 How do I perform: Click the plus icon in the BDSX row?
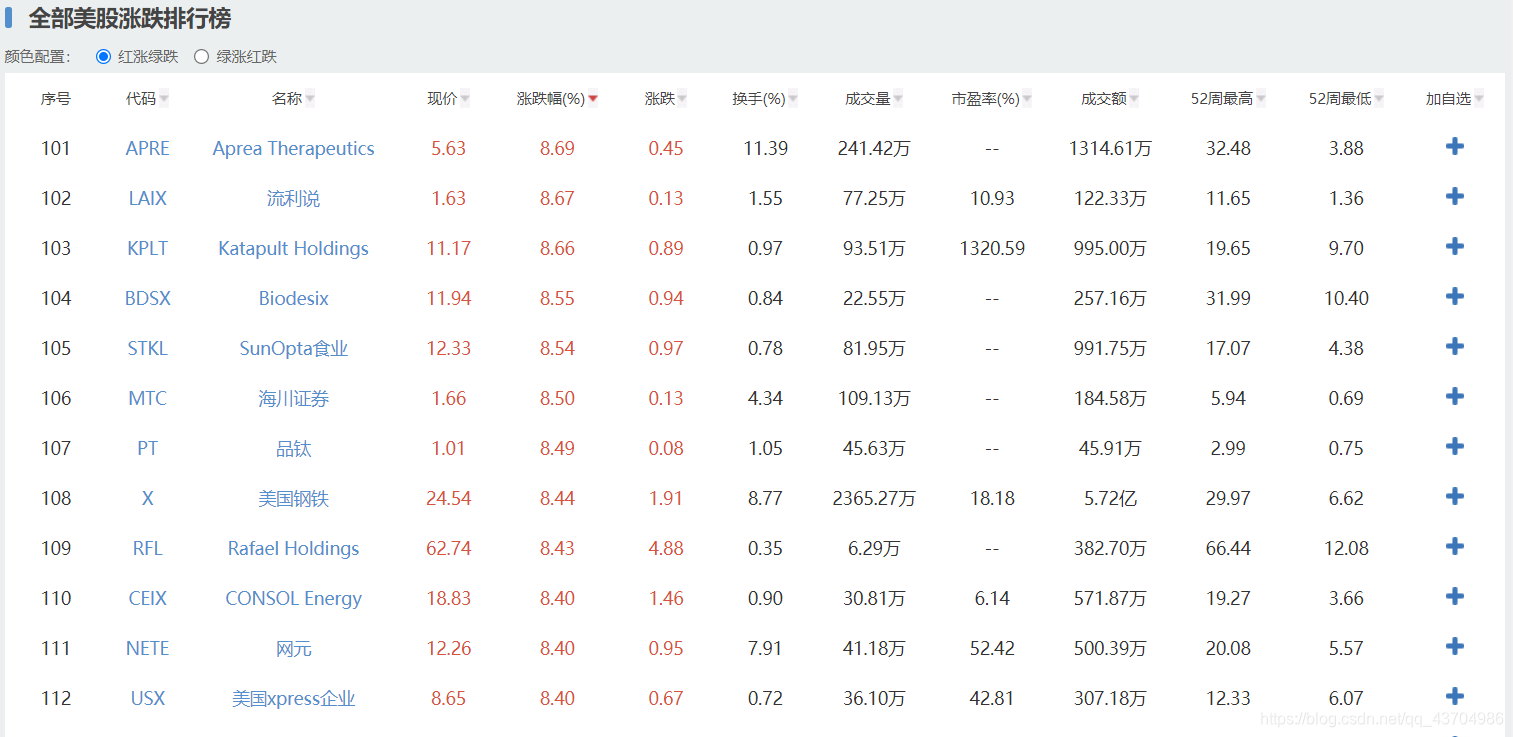(1455, 297)
